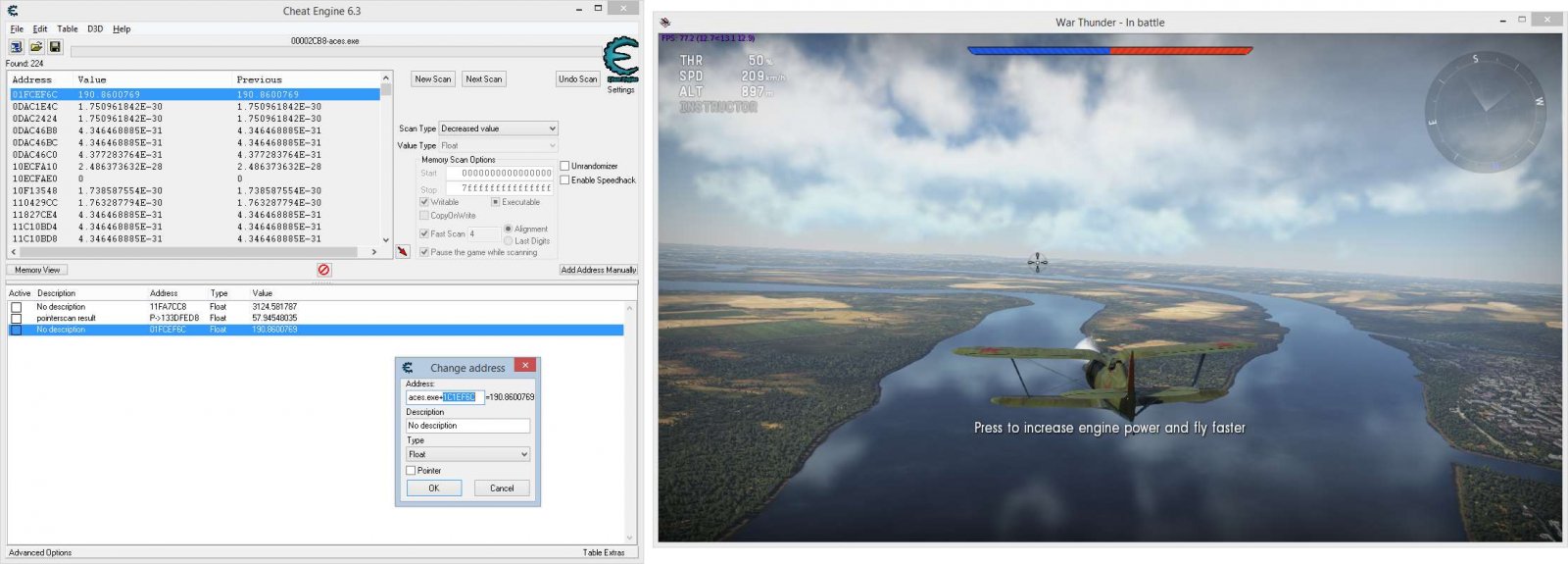The width and height of the screenshot is (1568, 564).
Task: Click the horizontal scrollbar under the address list
Action: tap(191, 252)
